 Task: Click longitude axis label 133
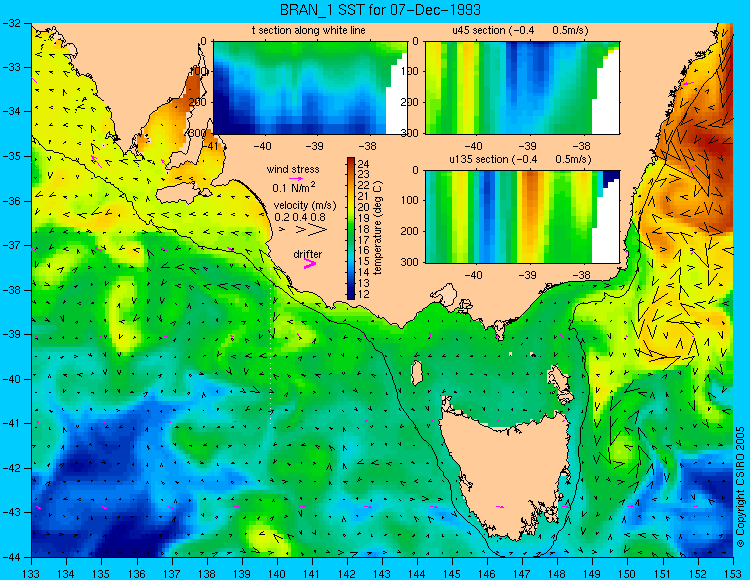coord(32,573)
